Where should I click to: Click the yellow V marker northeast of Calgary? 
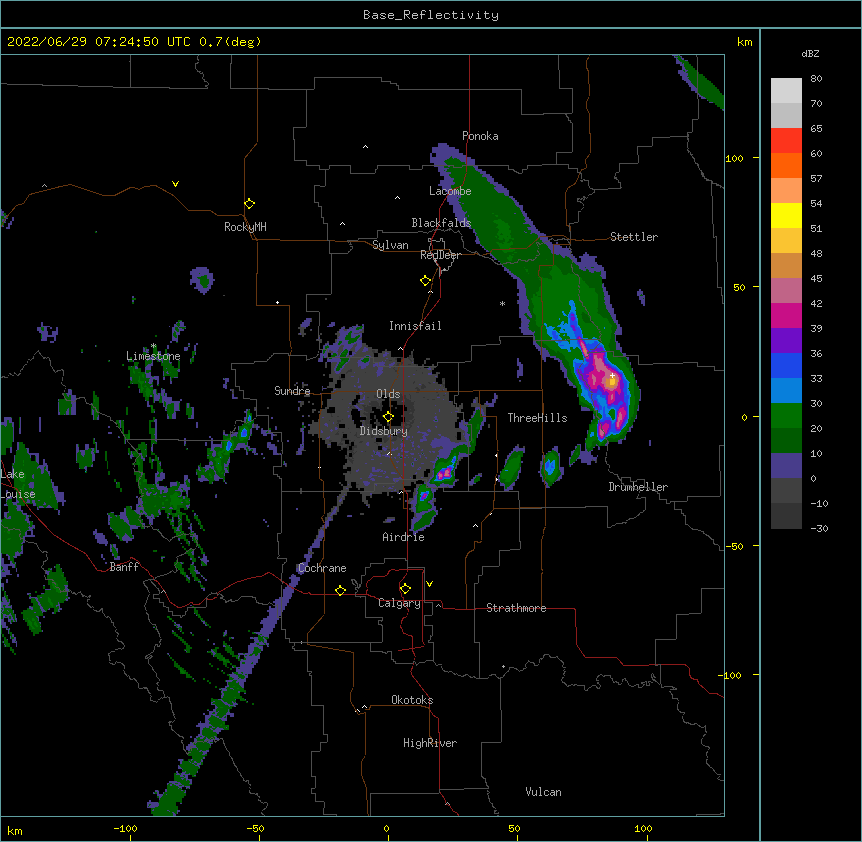(x=429, y=584)
